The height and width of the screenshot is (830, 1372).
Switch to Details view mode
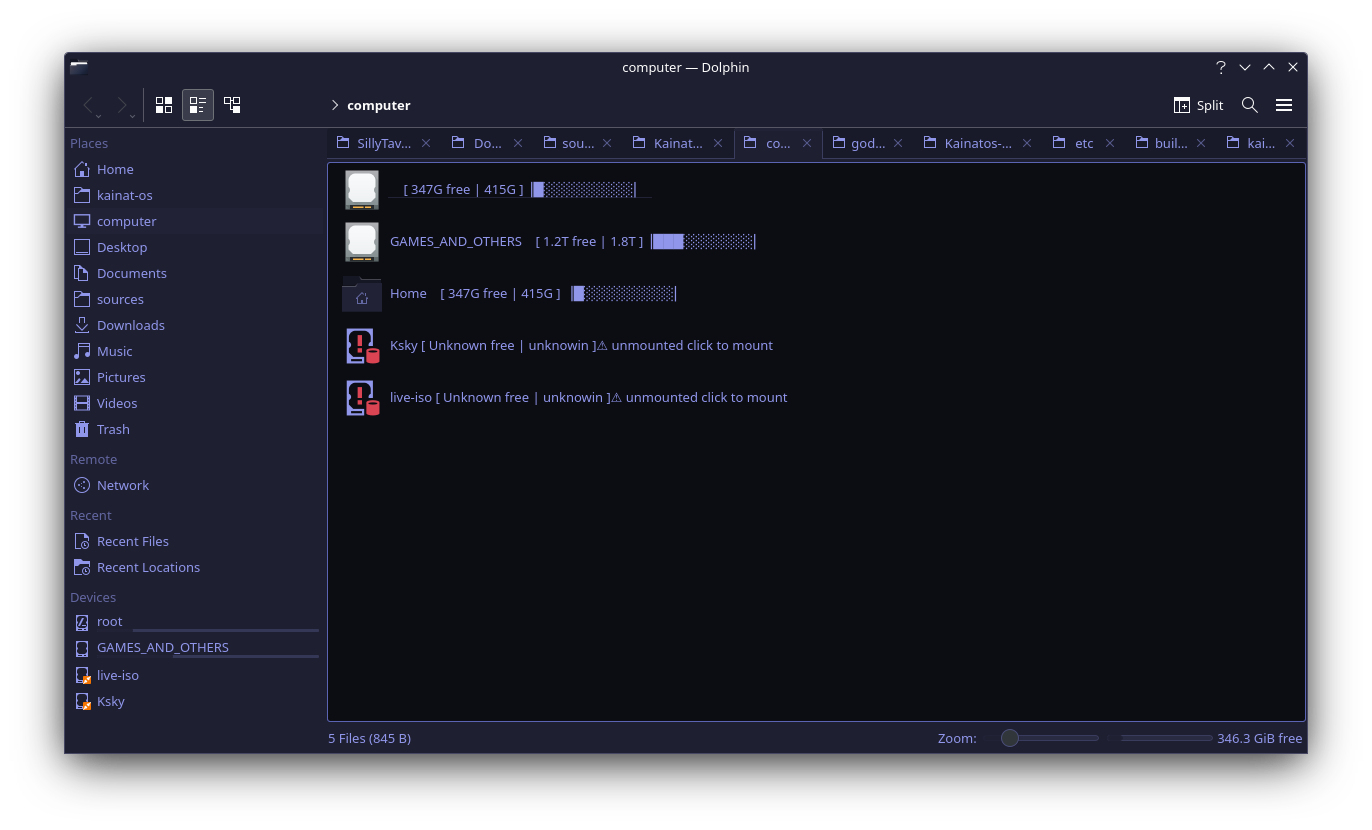point(232,105)
